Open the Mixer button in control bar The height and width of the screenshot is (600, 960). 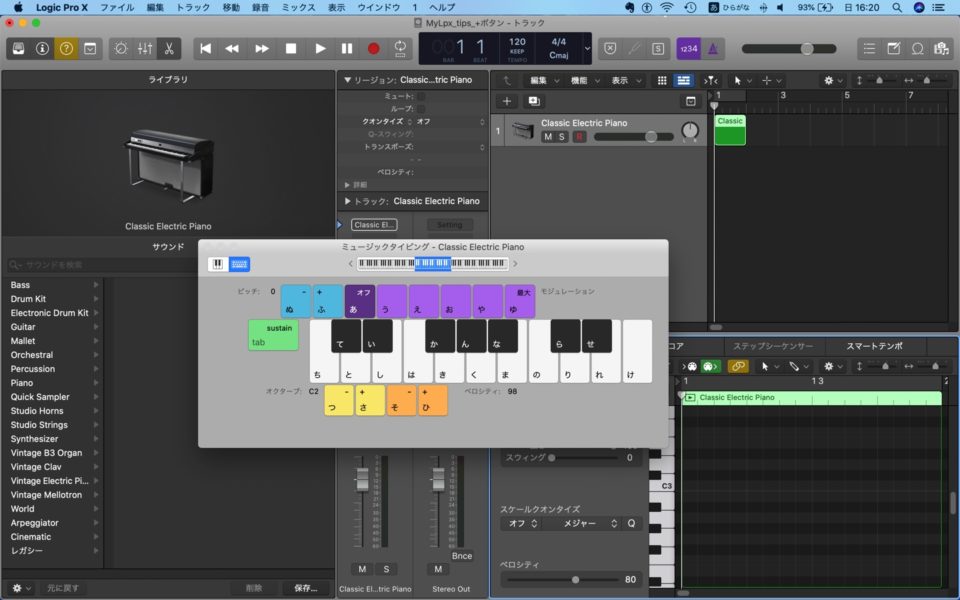pos(145,48)
